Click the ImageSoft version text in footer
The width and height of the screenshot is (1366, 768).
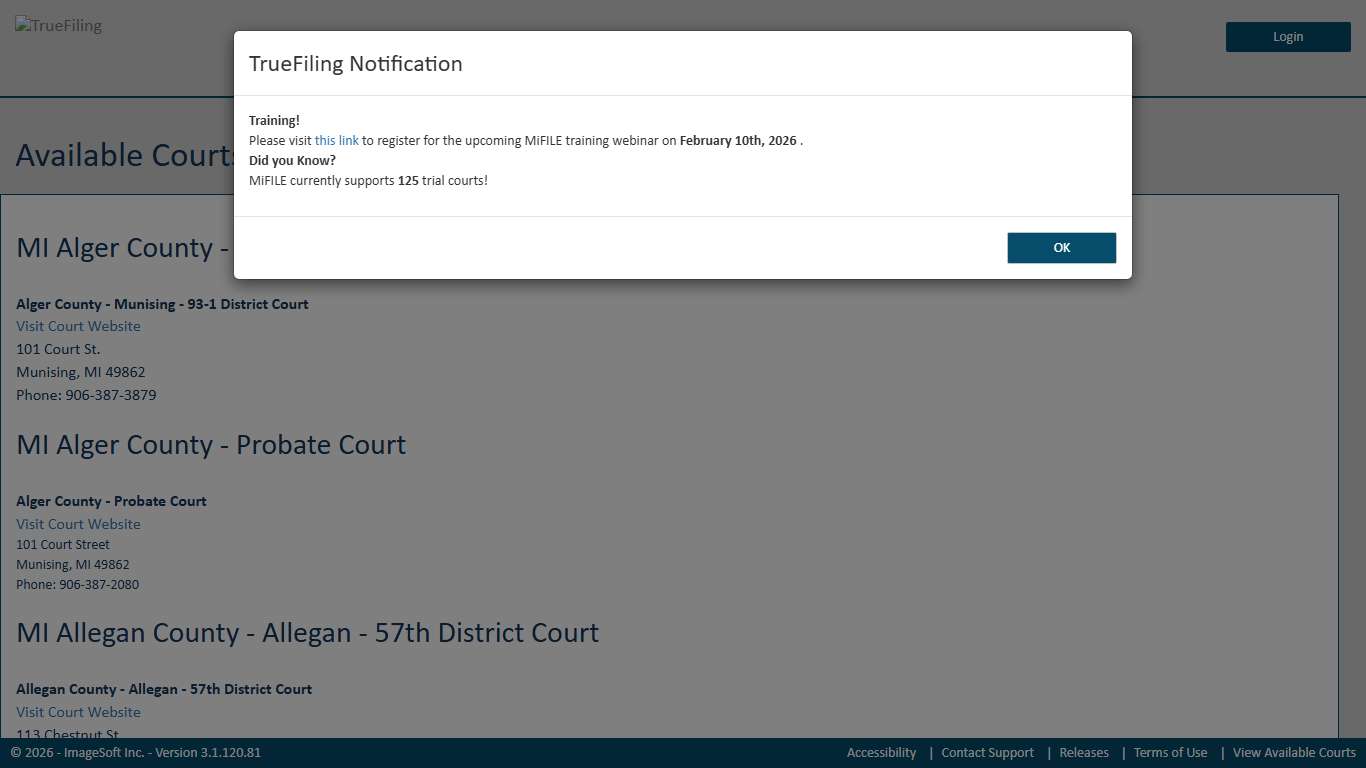coord(136,753)
